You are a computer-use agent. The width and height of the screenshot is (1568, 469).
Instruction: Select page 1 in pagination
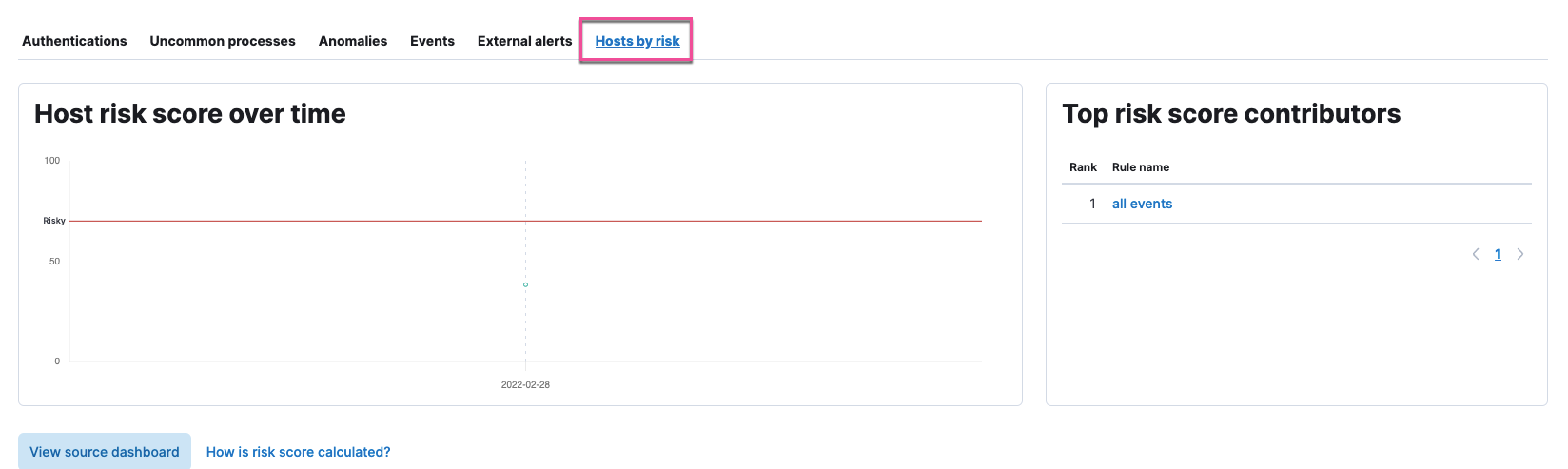pos(1498,254)
